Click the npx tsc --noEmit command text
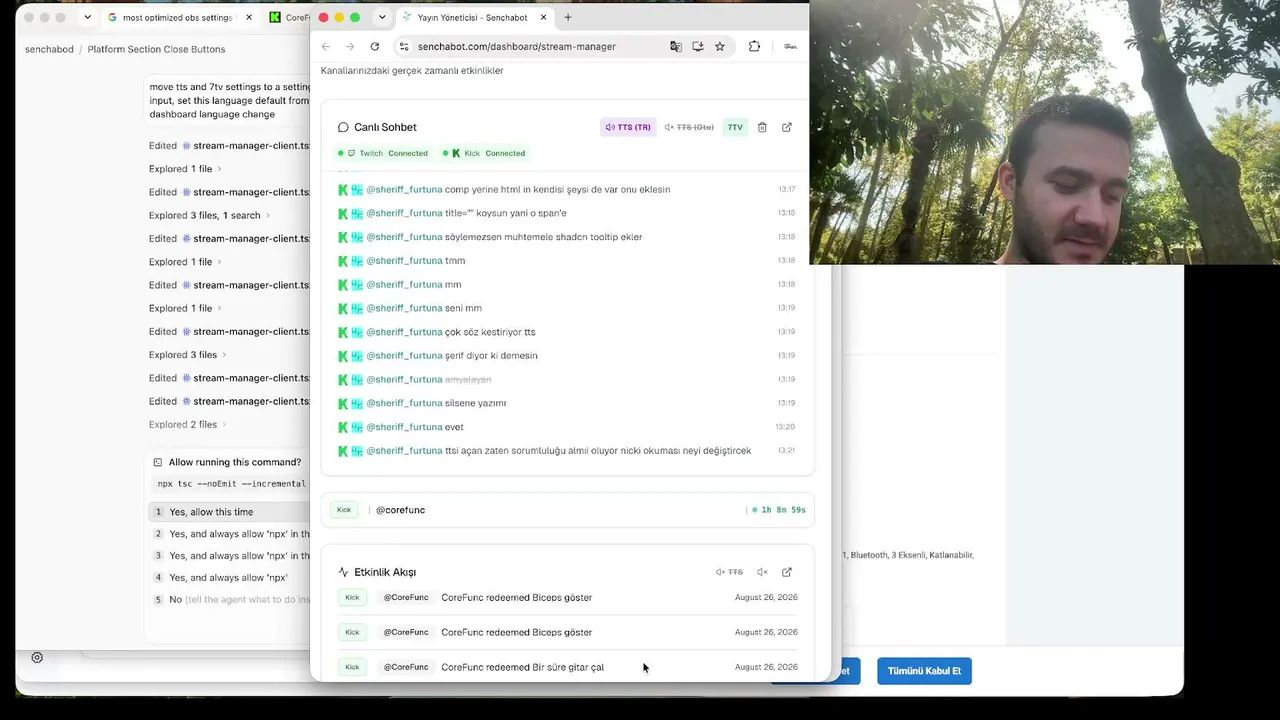The width and height of the screenshot is (1280, 720). [232, 484]
